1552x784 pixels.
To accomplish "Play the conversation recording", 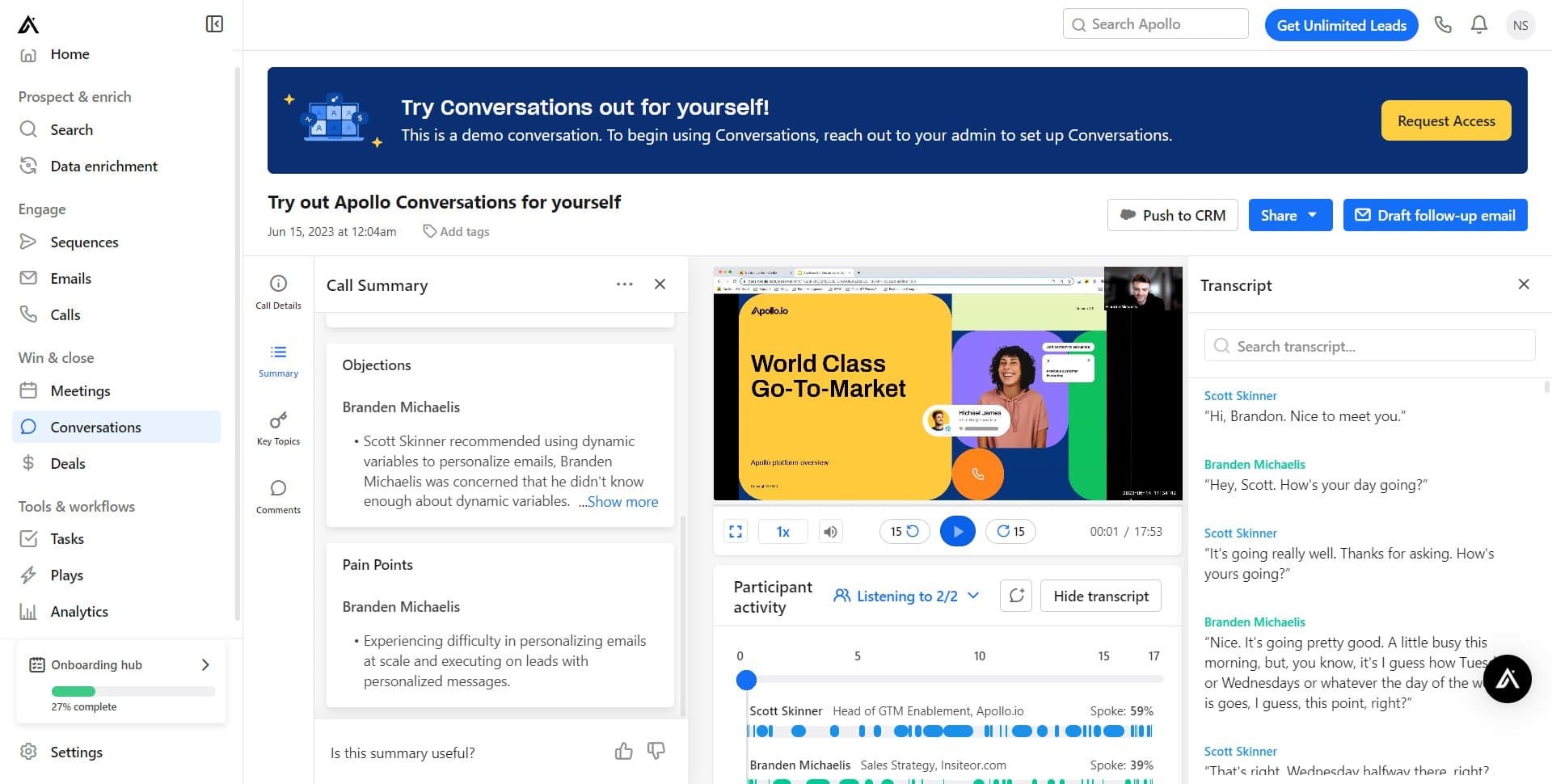I will tap(957, 532).
